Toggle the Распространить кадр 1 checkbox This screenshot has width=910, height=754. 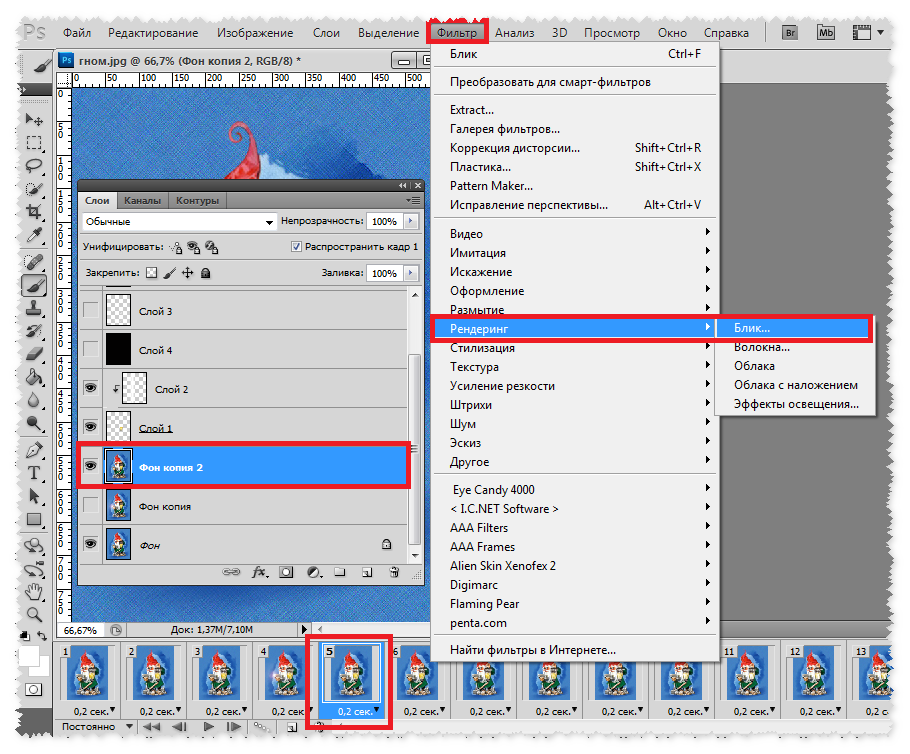(x=296, y=247)
